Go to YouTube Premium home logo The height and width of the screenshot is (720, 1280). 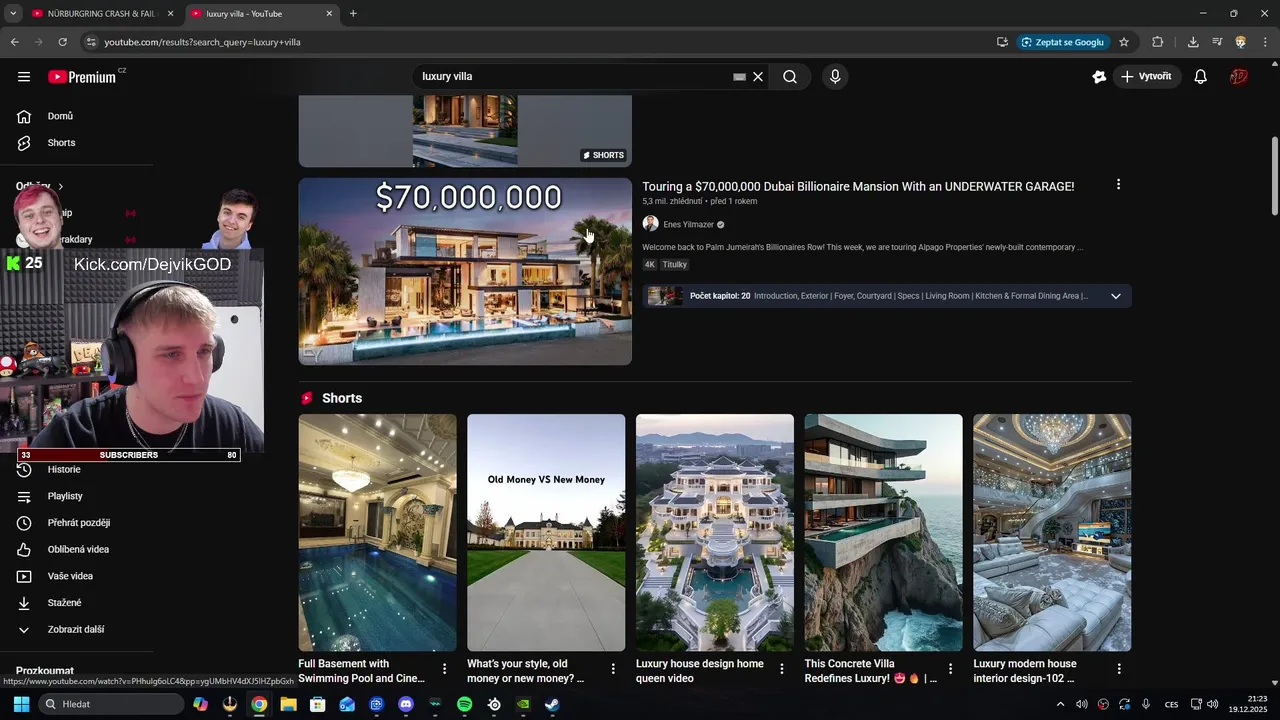pyautogui.click(x=82, y=77)
